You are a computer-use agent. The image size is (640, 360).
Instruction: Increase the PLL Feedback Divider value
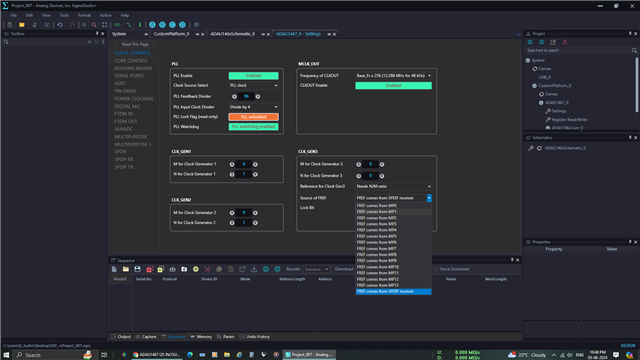[x=258, y=97]
